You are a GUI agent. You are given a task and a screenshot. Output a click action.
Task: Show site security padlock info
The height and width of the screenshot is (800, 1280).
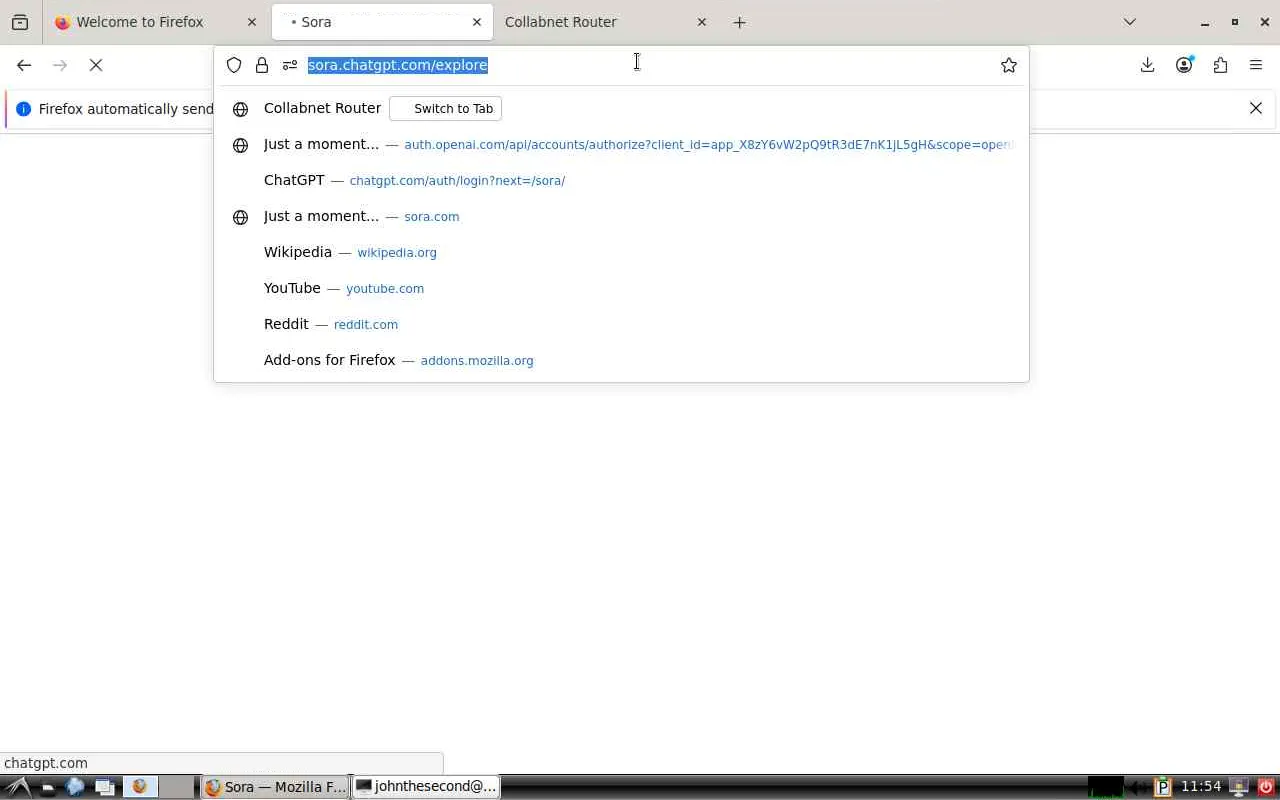click(262, 65)
